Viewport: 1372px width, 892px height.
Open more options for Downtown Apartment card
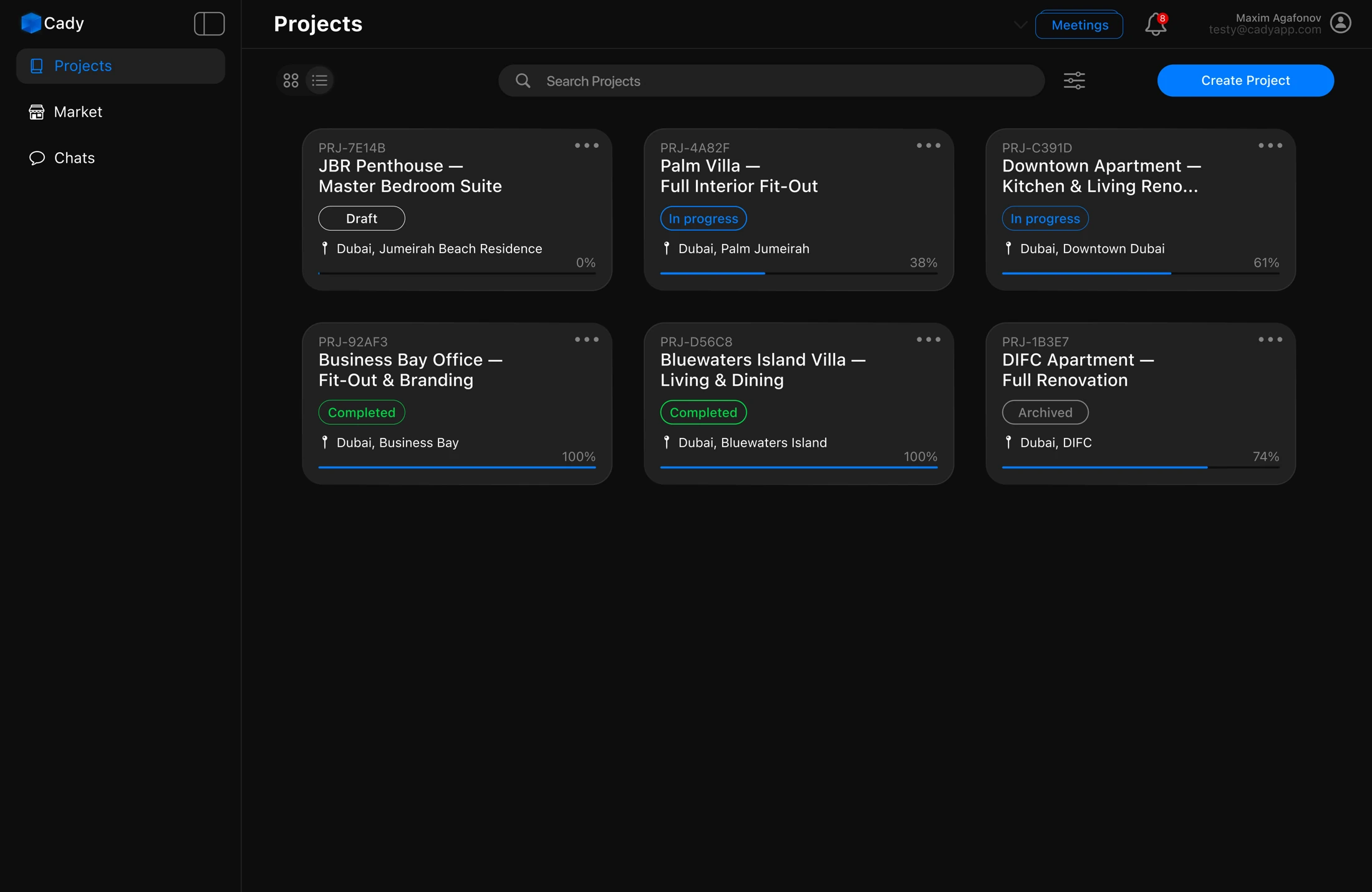(1270, 146)
